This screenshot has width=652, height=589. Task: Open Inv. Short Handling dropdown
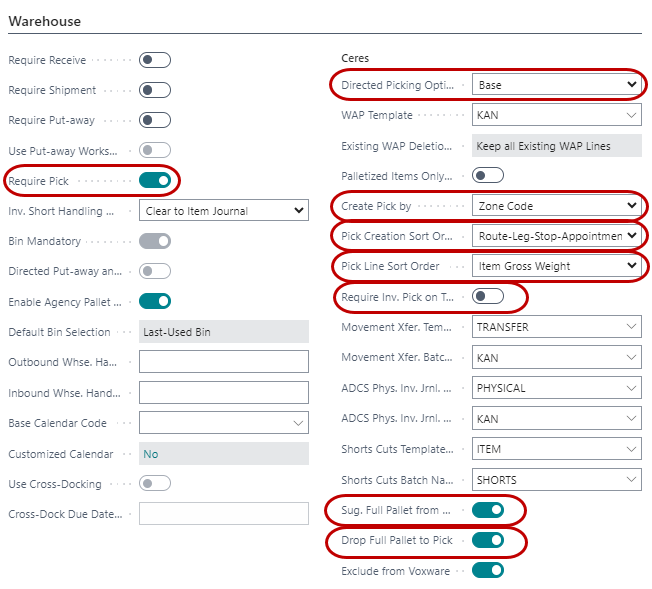[x=223, y=211]
